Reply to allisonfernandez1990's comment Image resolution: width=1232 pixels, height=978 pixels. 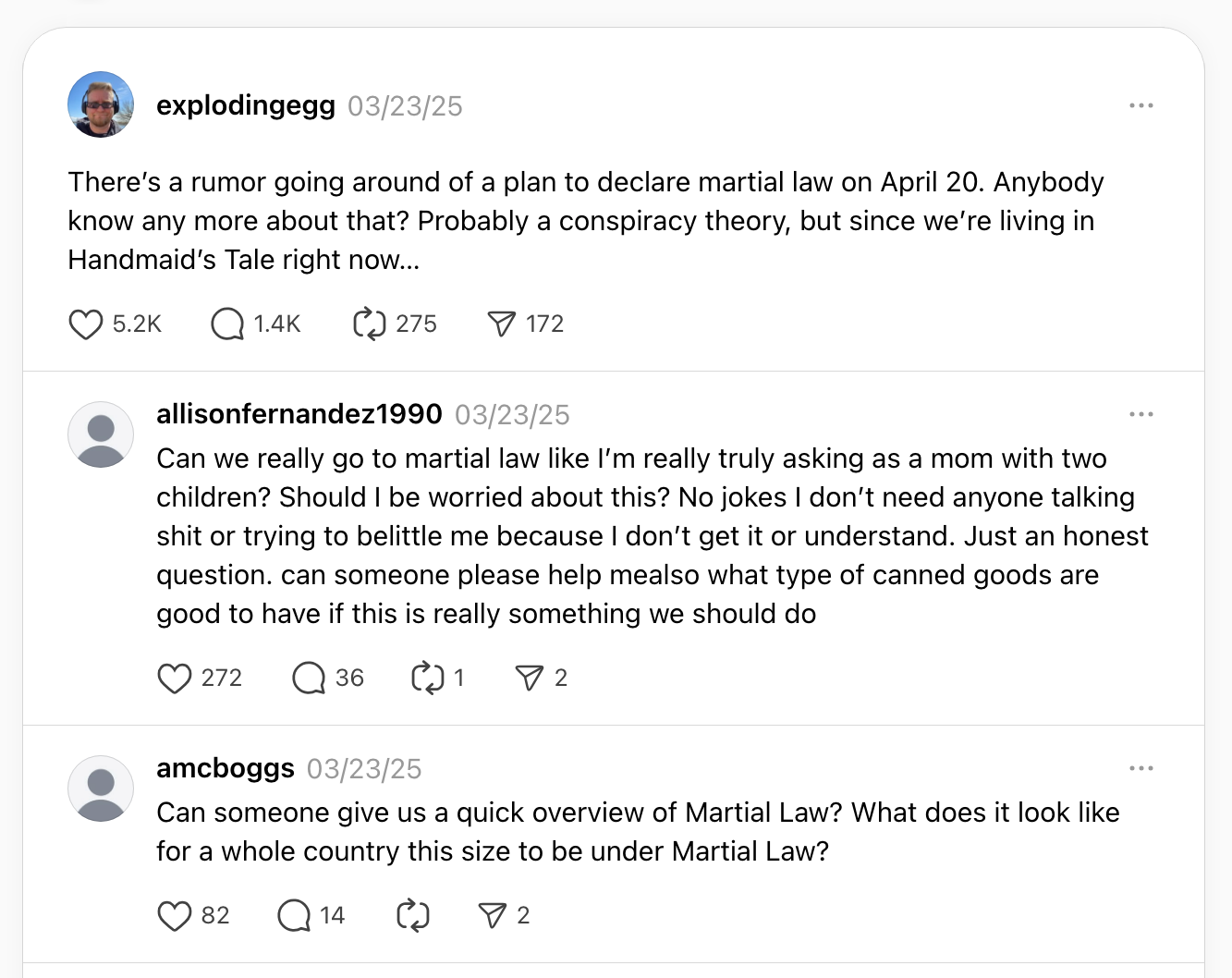pyautogui.click(x=309, y=678)
